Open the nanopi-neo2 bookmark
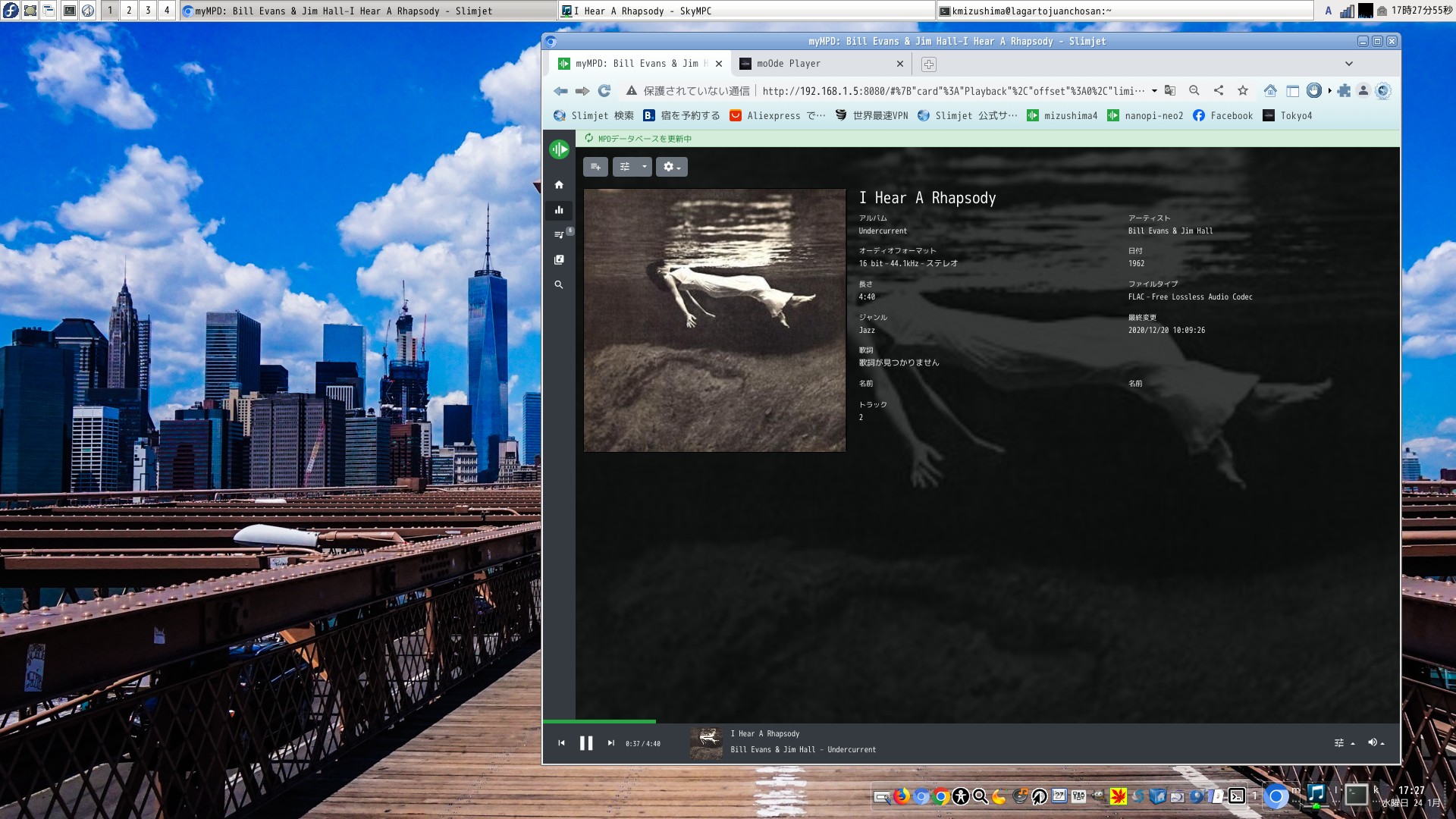Image resolution: width=1456 pixels, height=819 pixels. coord(1145,116)
